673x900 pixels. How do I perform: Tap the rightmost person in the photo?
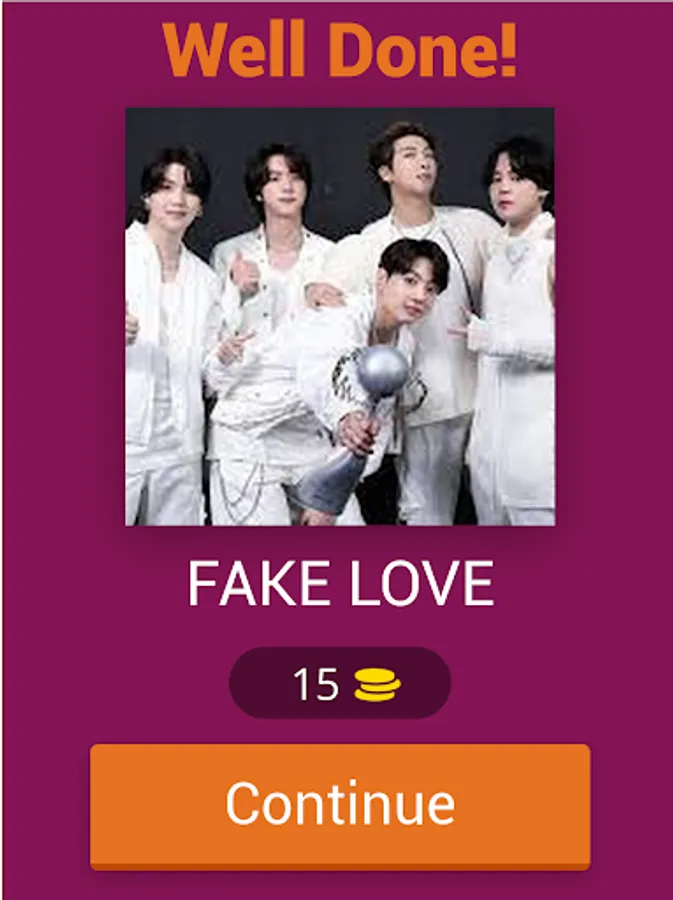[512, 333]
